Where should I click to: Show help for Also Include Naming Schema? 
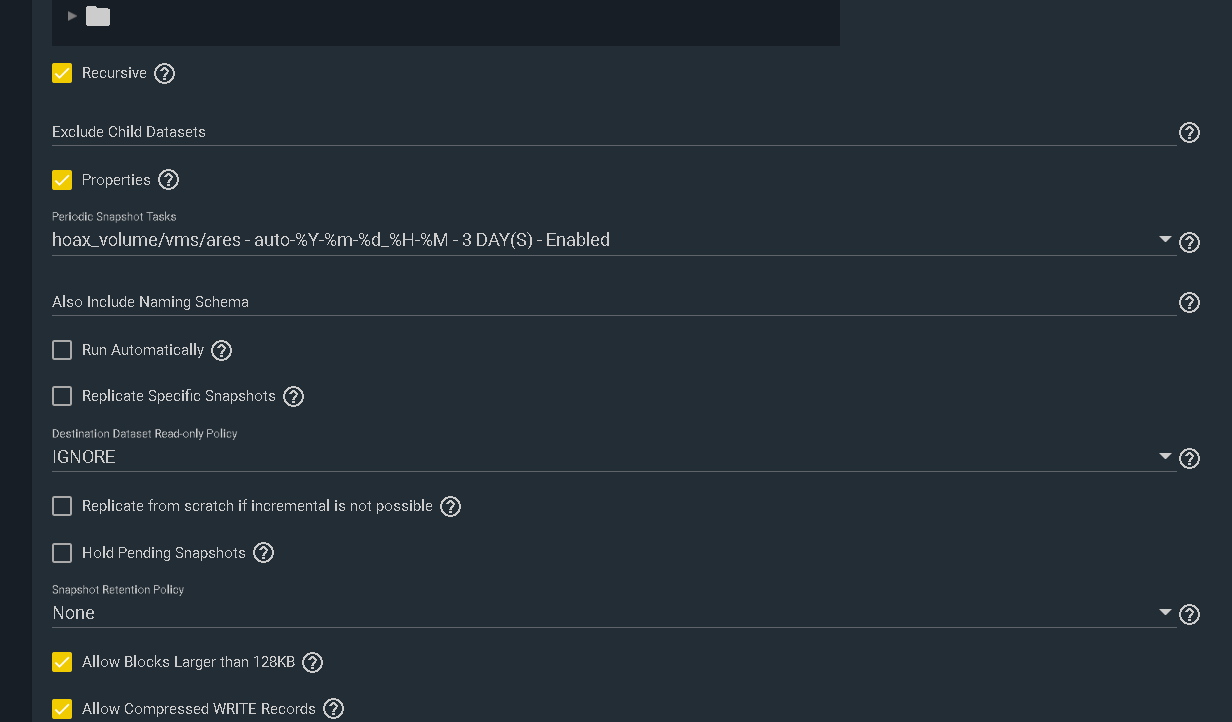[1189, 302]
